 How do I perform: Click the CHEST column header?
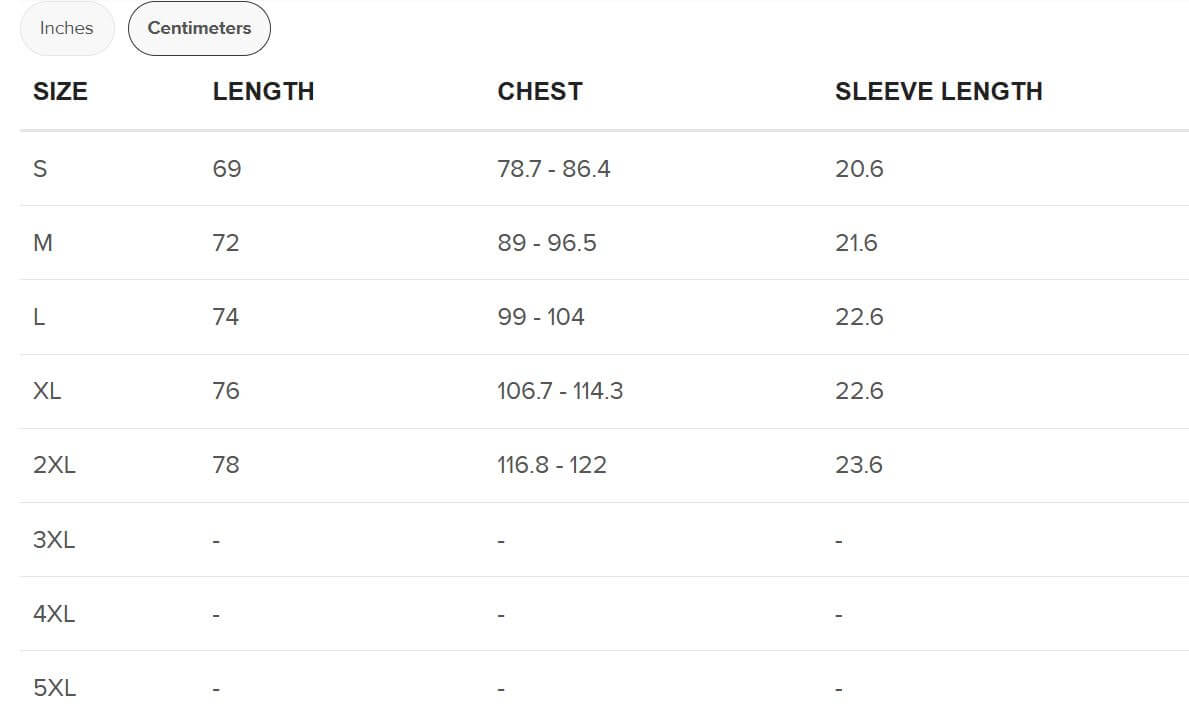(x=540, y=92)
